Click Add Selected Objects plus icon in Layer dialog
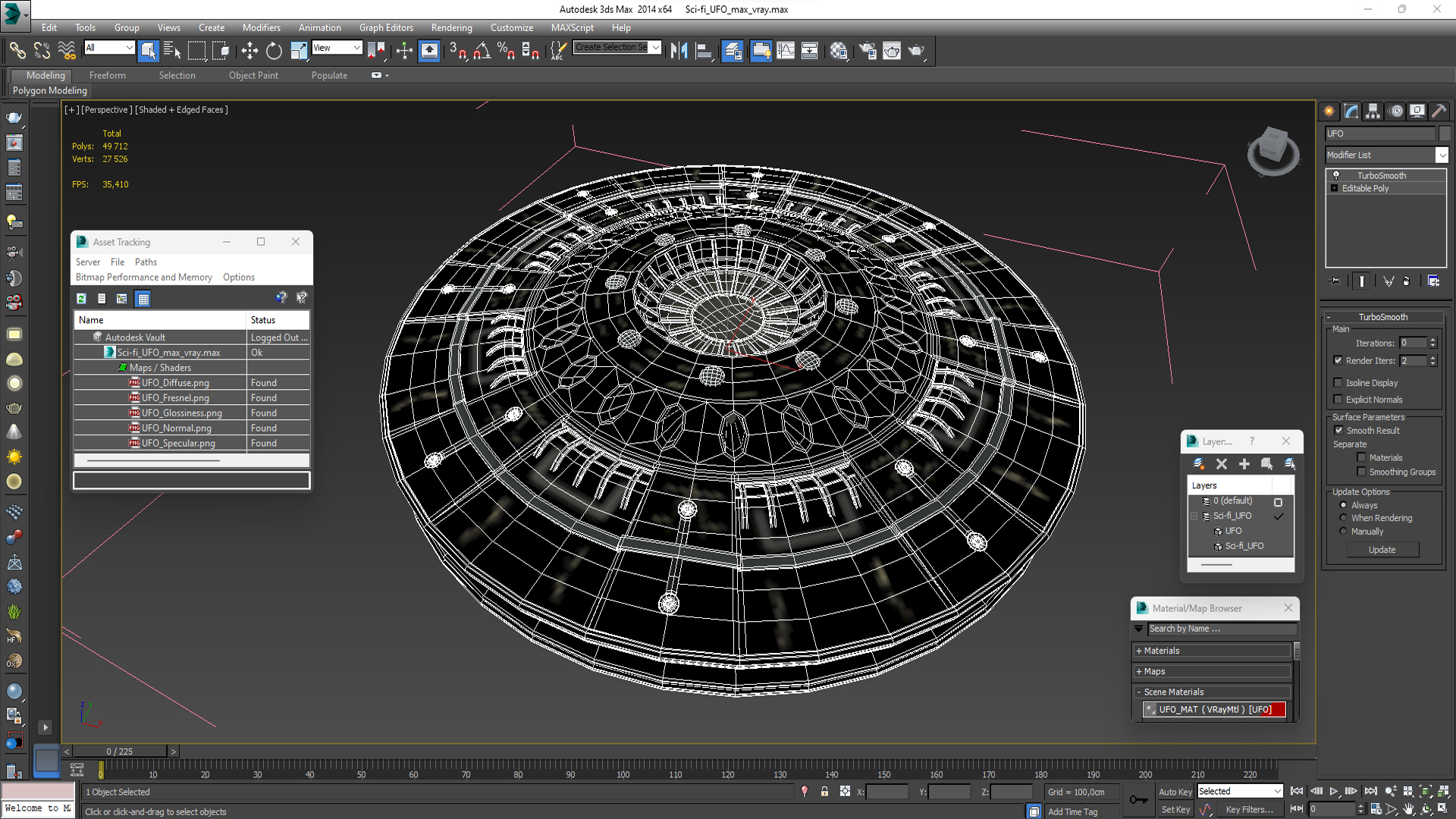This screenshot has height=819, width=1456. (1244, 463)
